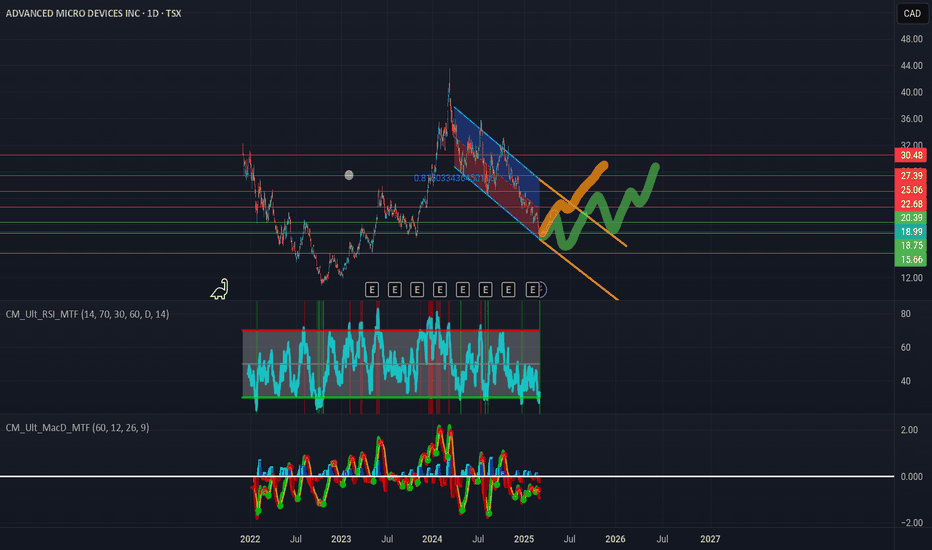Click the 2022 label on the time axis
This screenshot has width=932, height=550.
point(250,539)
